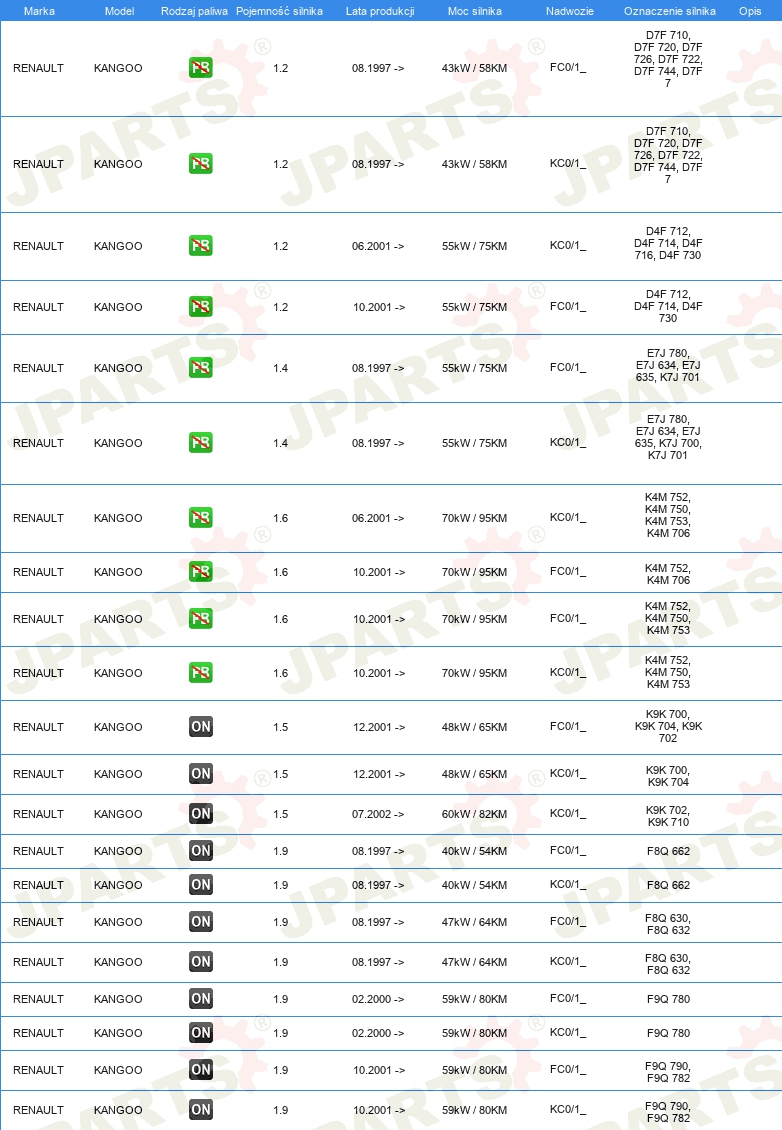
Task: Click the Rodzaj paliwa column header
Action: (194, 11)
